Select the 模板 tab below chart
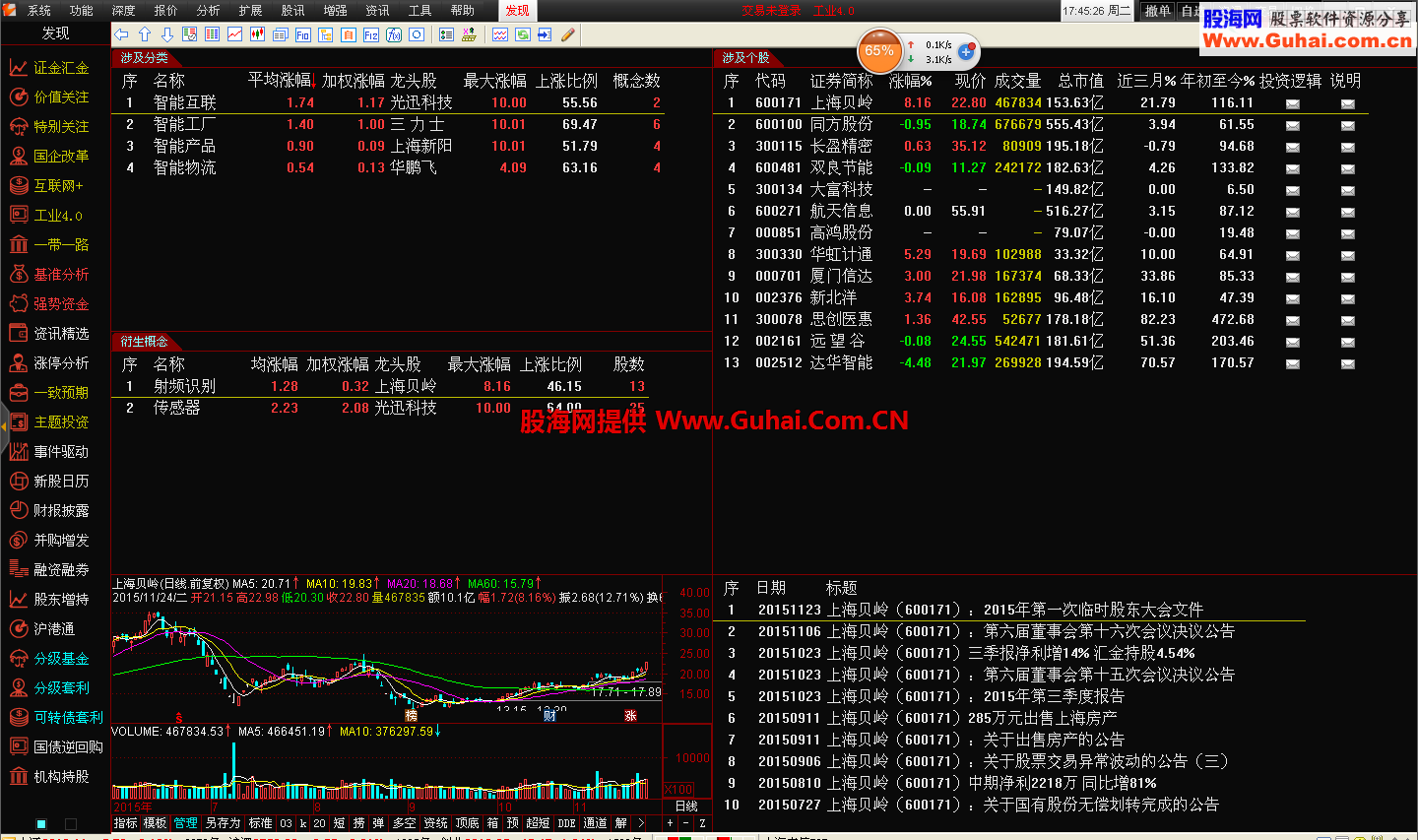 point(155,823)
